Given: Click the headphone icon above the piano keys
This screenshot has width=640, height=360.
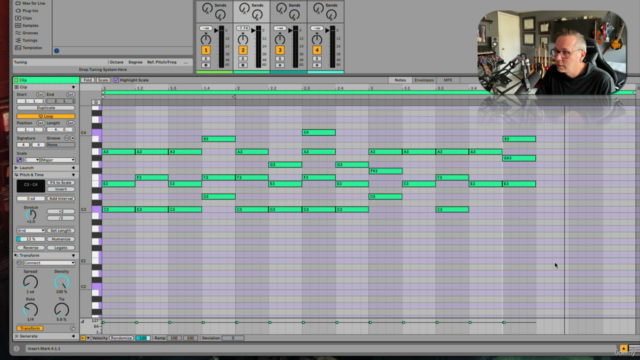Looking at the screenshot, I should click(x=96, y=102).
